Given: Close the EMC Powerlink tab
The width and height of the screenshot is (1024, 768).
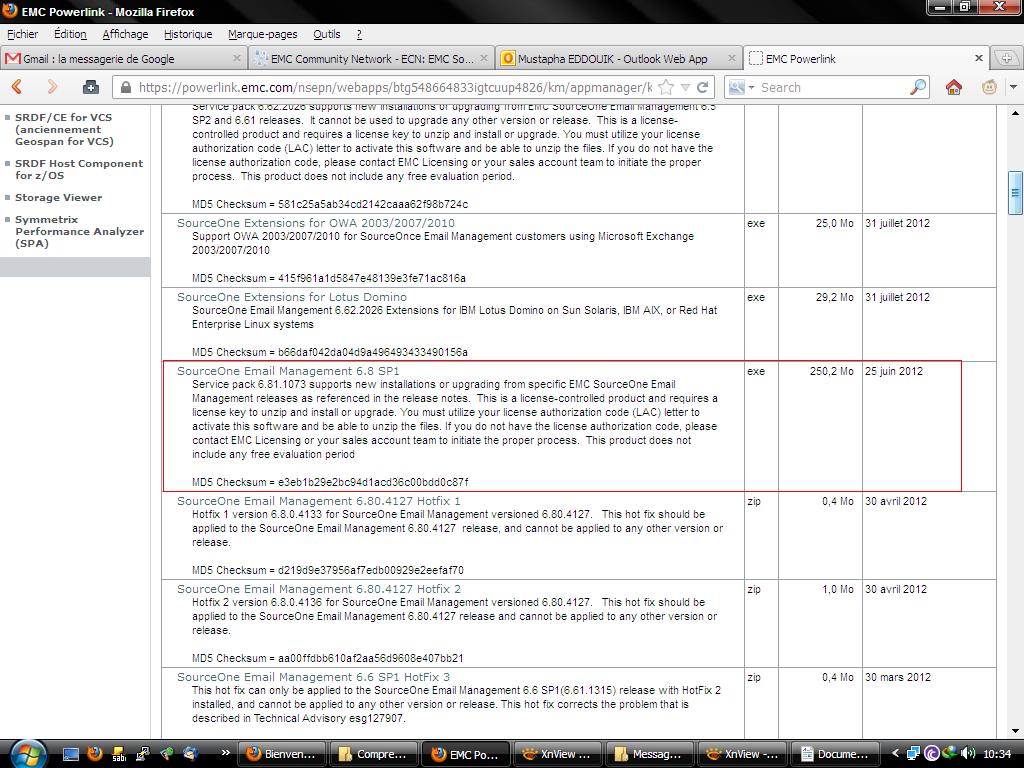Looking at the screenshot, I should pos(979,58).
